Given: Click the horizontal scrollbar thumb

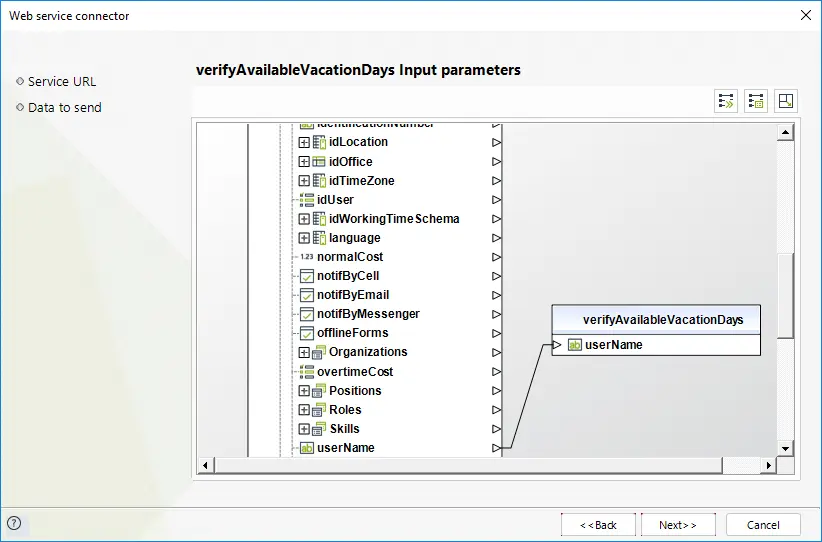Looking at the screenshot, I should [x=468, y=465].
